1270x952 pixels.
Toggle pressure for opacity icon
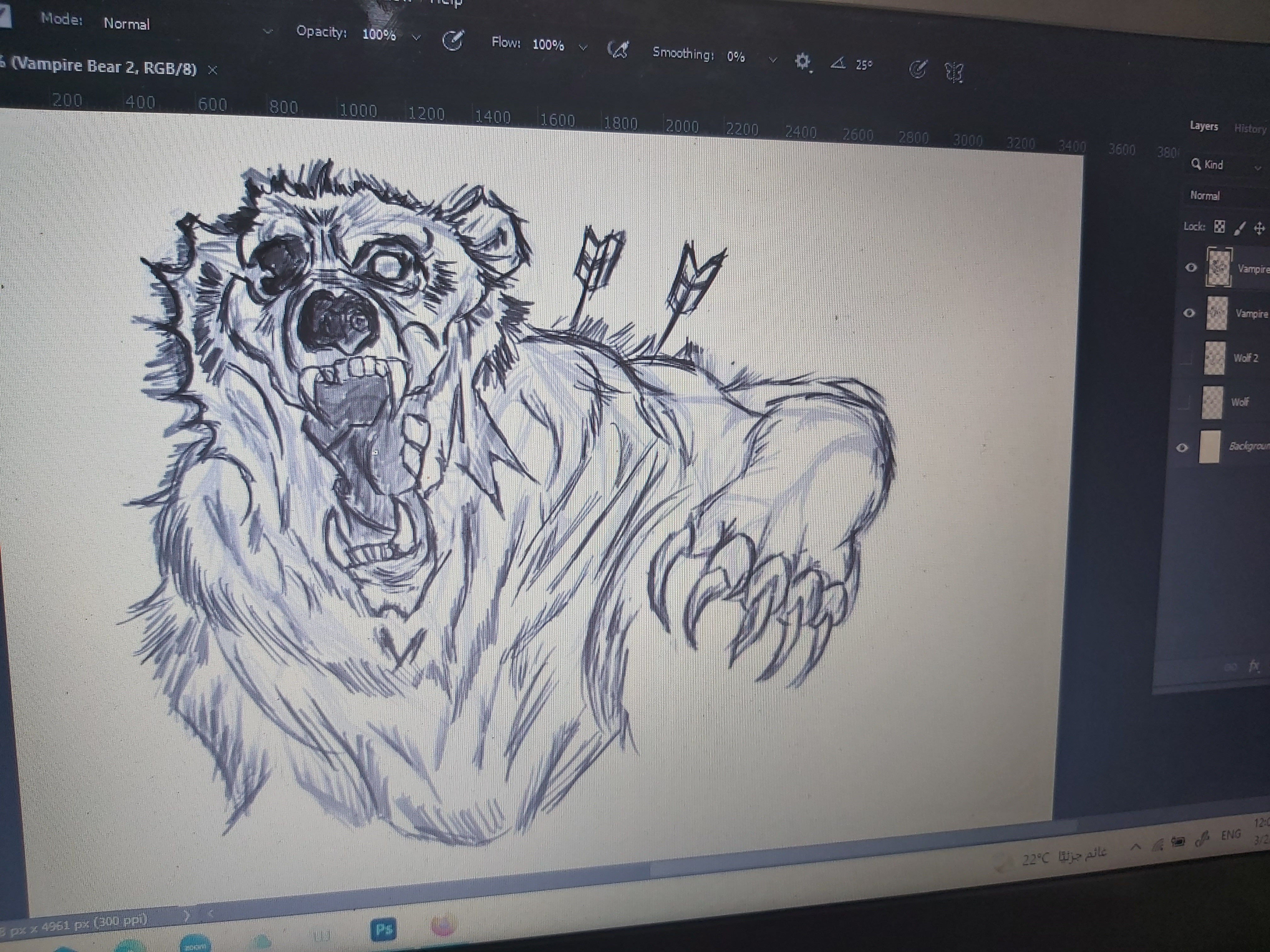452,41
